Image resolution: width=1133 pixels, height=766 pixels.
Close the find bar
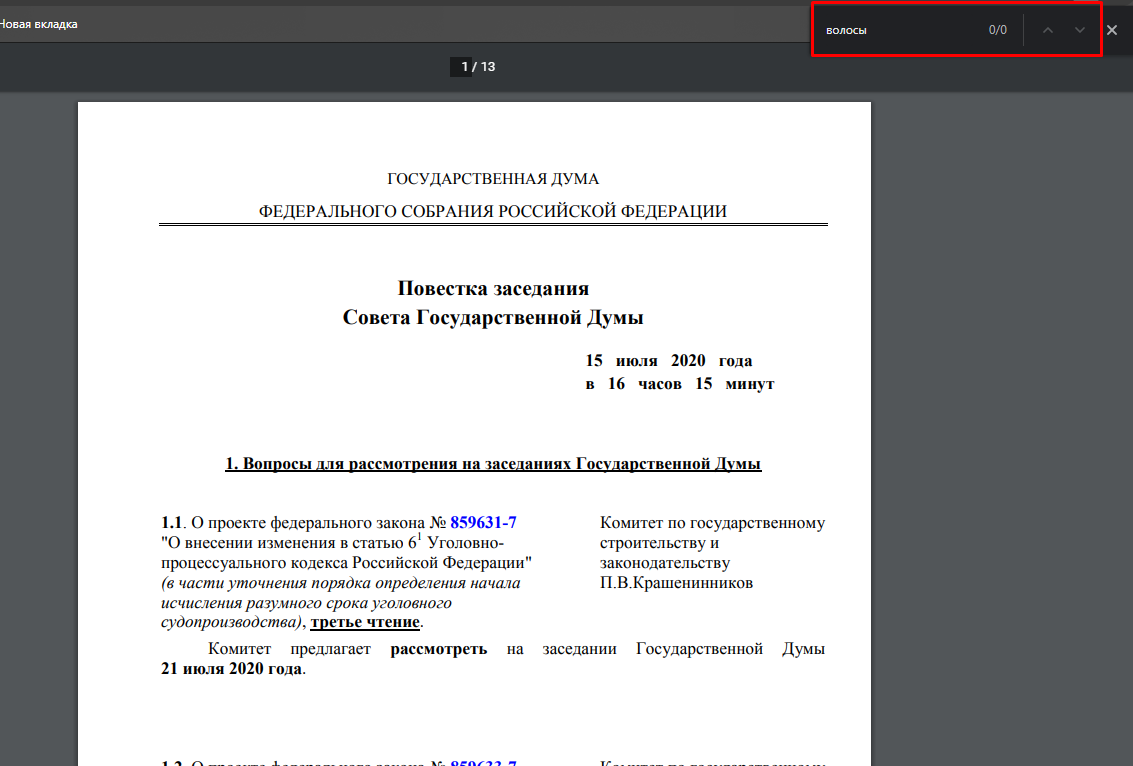[1112, 30]
